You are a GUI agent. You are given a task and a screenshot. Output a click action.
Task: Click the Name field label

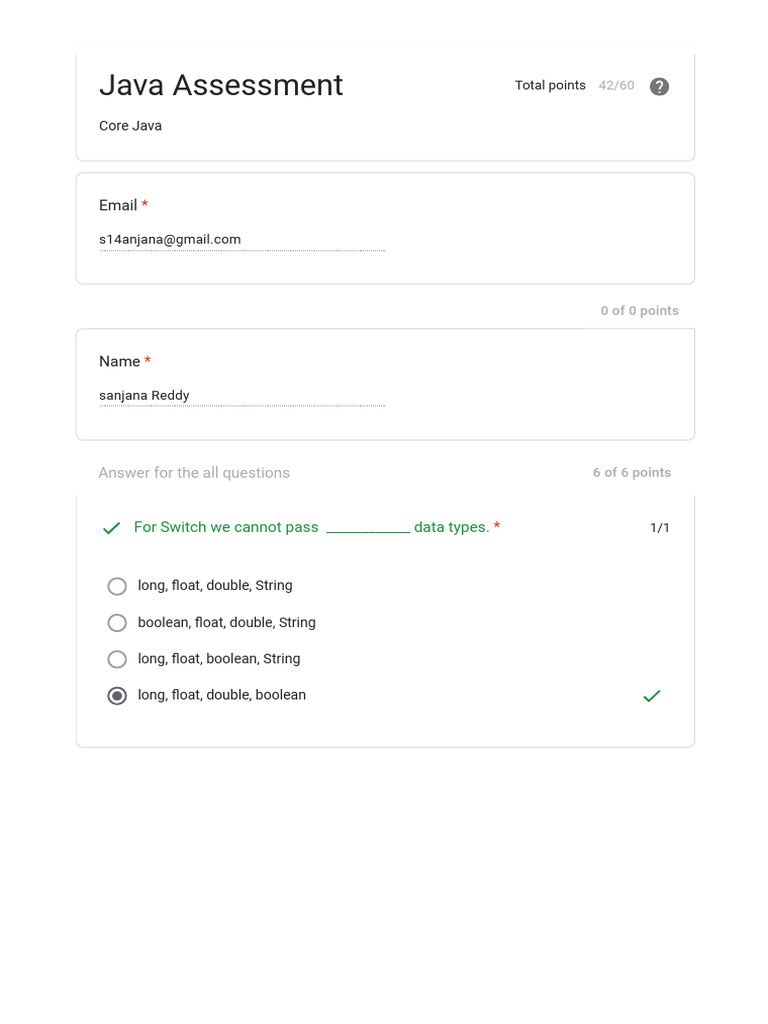point(120,361)
